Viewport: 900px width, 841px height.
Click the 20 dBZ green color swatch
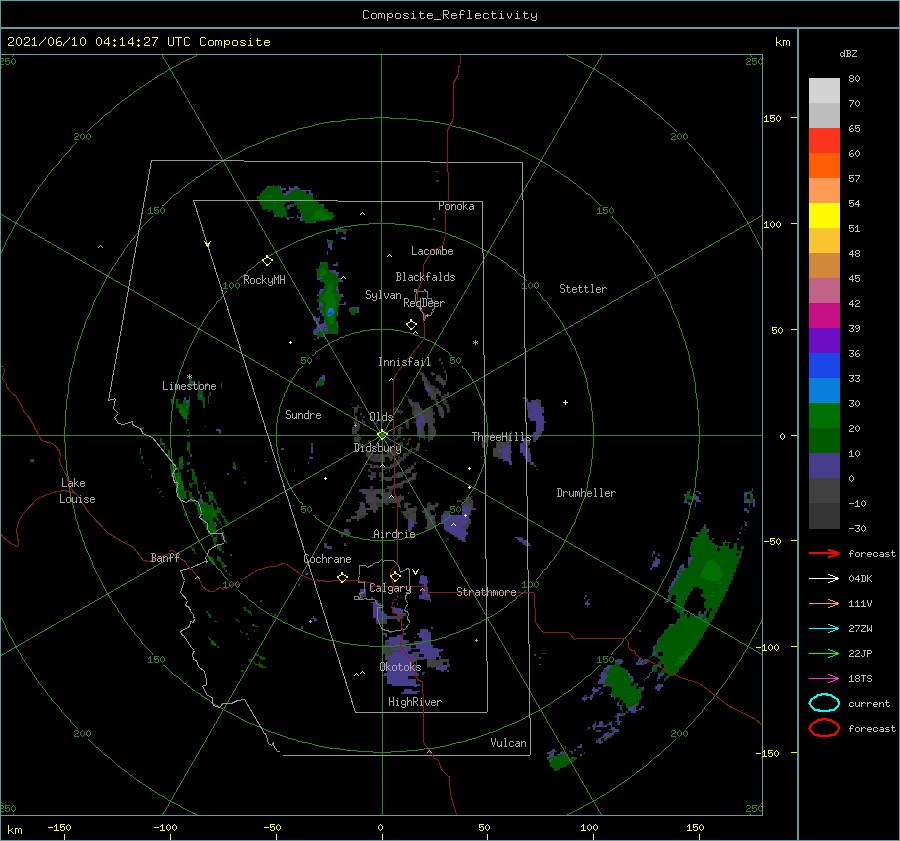pyautogui.click(x=824, y=416)
